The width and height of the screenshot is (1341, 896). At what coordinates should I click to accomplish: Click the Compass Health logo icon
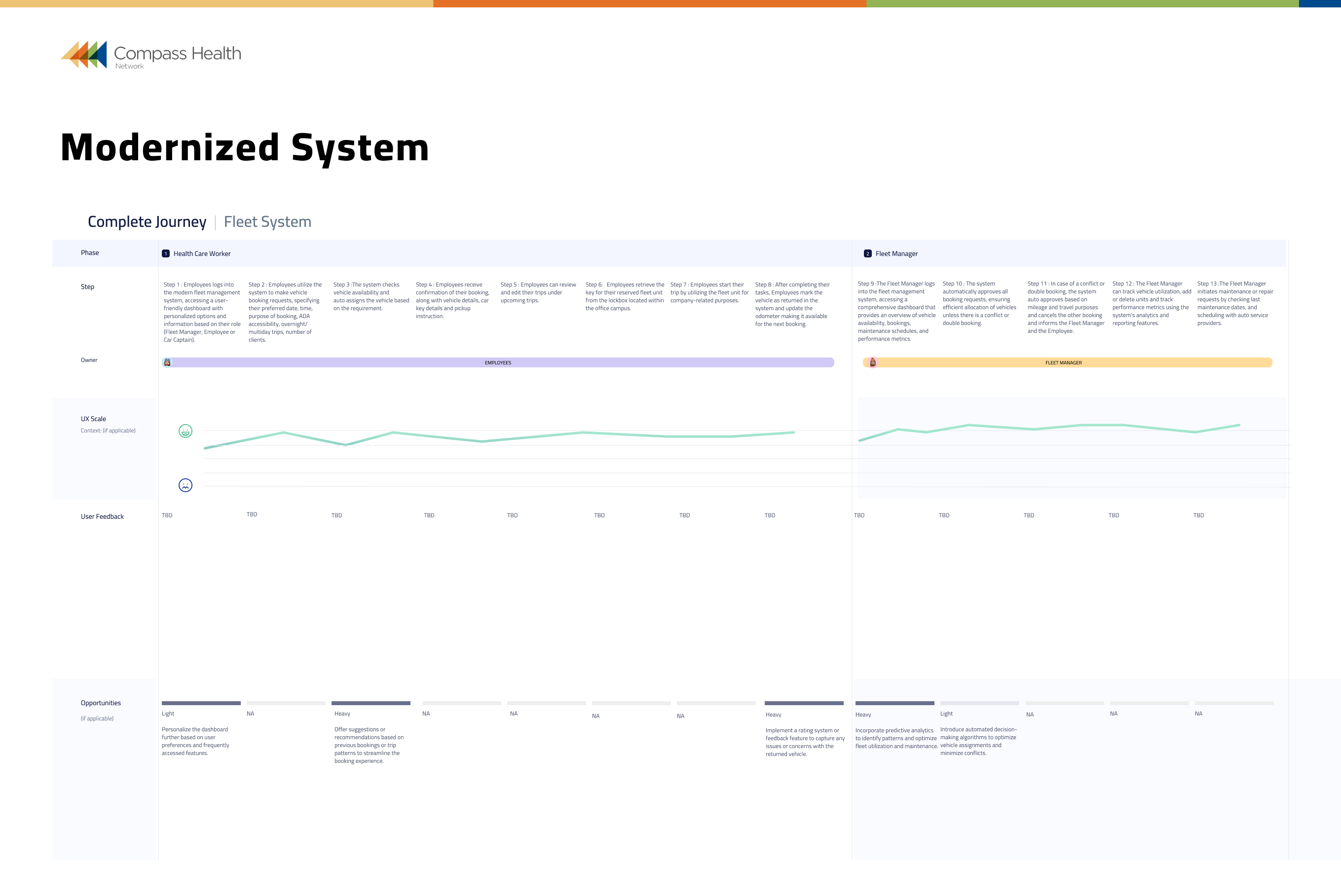point(84,55)
